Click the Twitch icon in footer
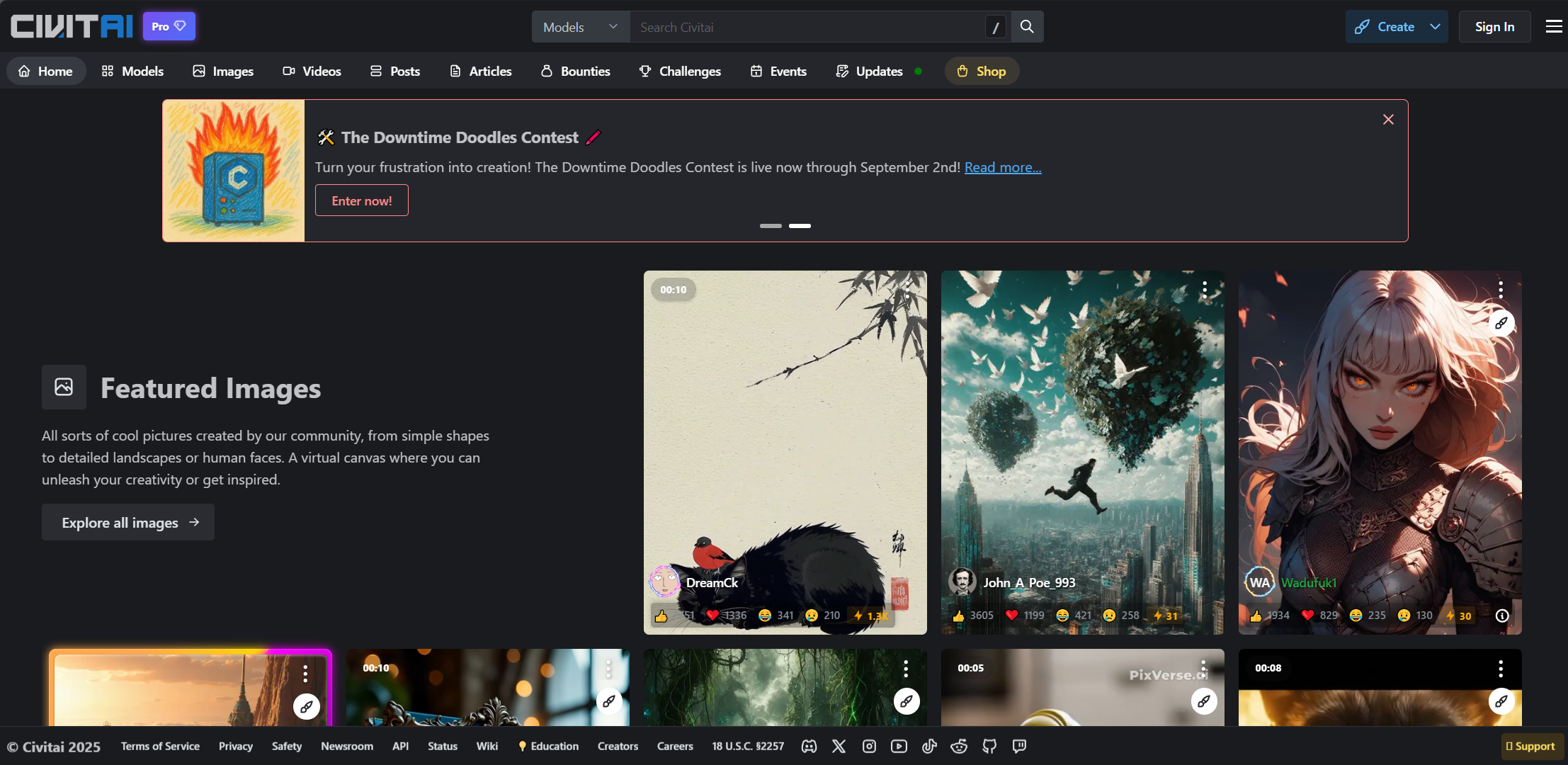 (1019, 746)
